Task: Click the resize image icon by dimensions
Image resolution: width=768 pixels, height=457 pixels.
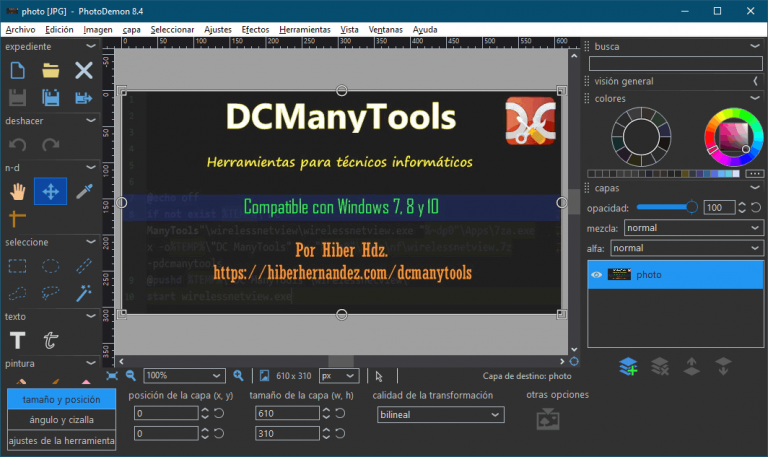Action: 264,376
